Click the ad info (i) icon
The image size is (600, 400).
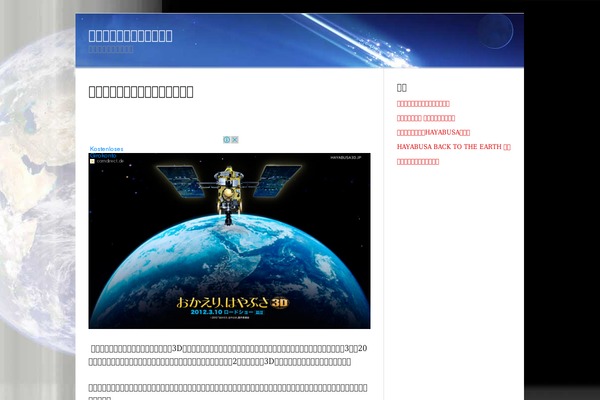pyautogui.click(x=227, y=140)
